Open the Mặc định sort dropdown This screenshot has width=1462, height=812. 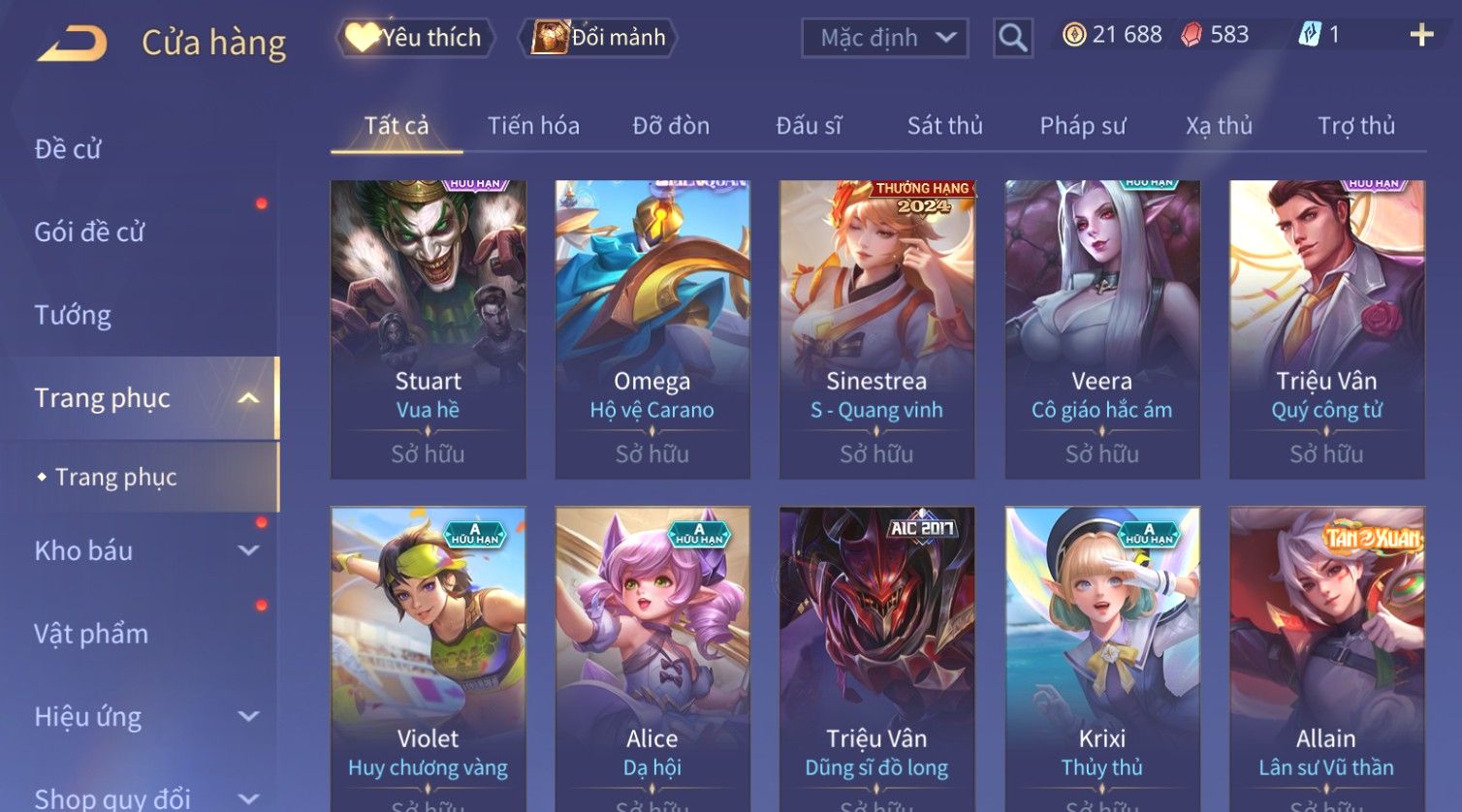[x=884, y=39]
